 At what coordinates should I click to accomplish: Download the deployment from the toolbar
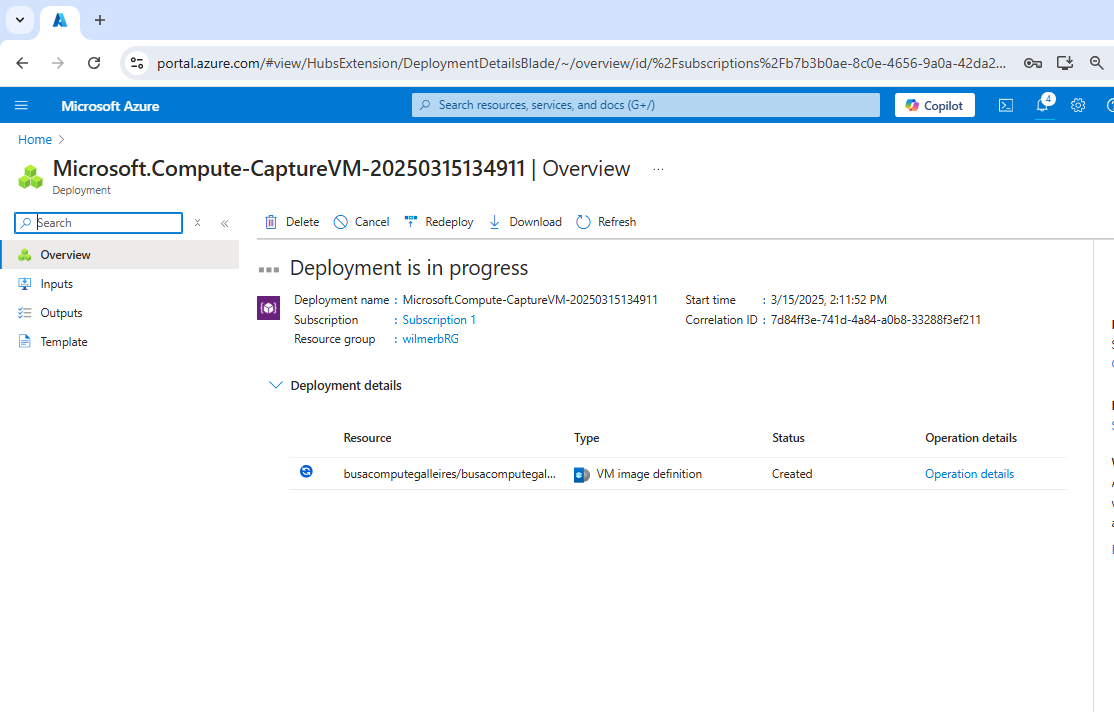coord(525,222)
